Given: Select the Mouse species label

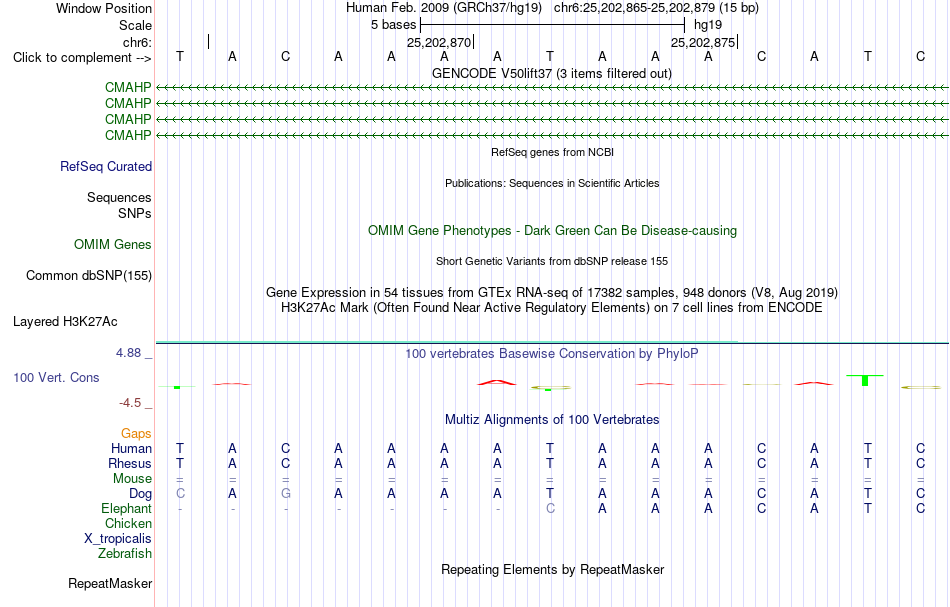Looking at the screenshot, I should pyautogui.click(x=132, y=479).
